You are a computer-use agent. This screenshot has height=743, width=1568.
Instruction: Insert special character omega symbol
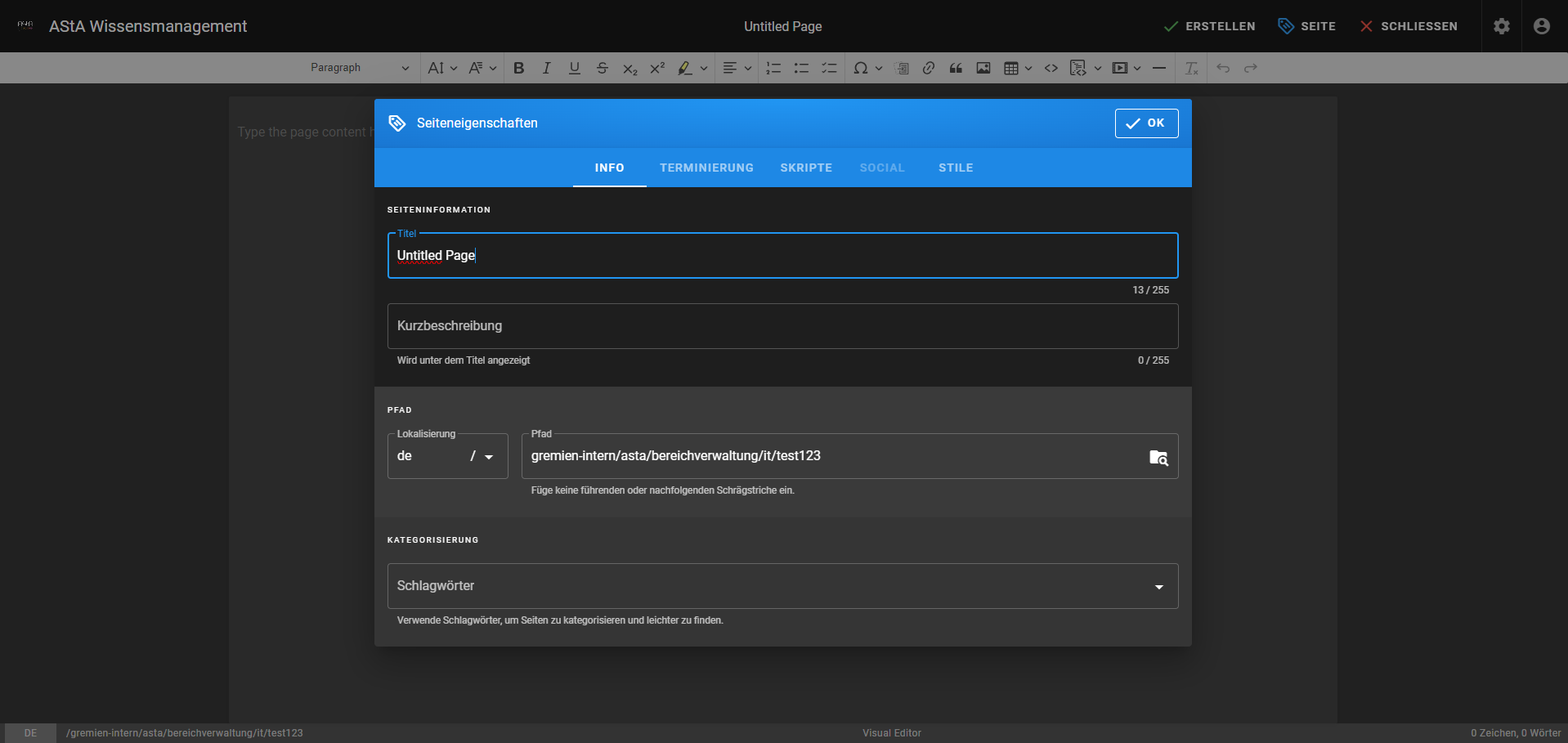tap(861, 68)
